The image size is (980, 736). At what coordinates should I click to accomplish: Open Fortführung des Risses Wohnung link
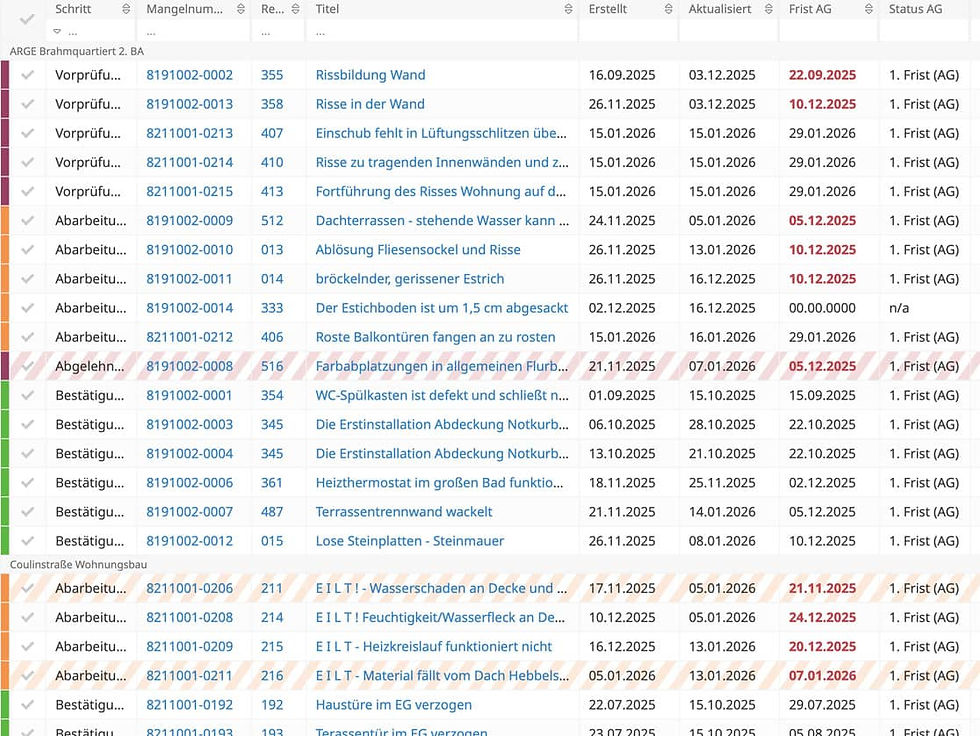441,191
